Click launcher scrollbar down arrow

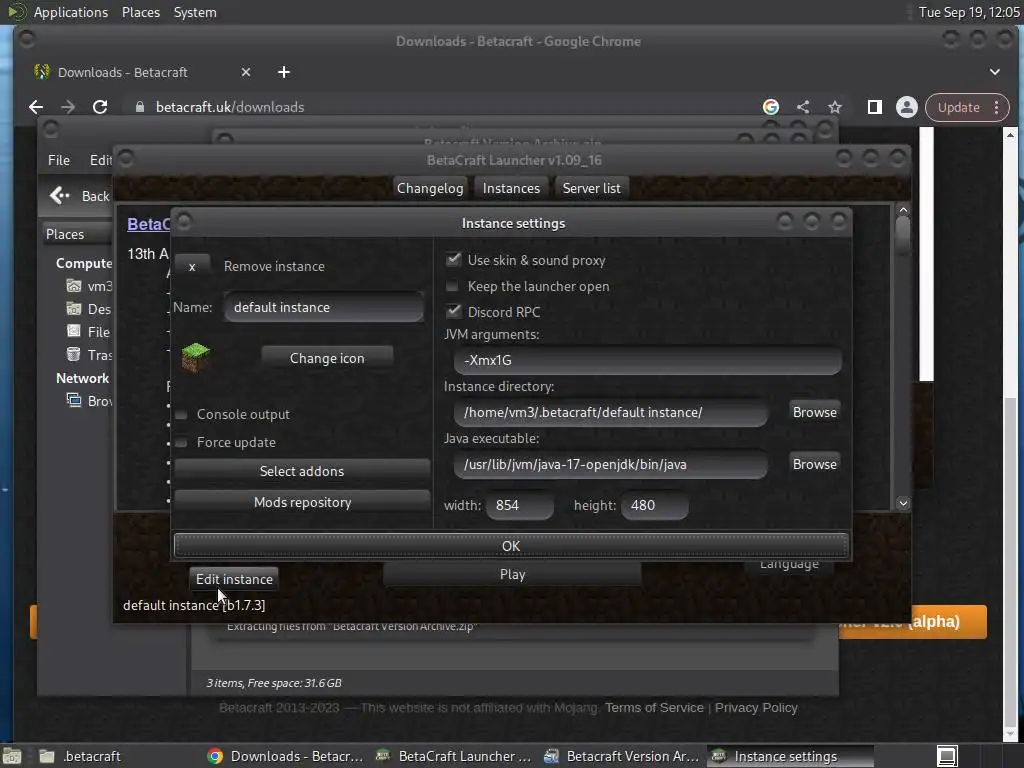903,503
